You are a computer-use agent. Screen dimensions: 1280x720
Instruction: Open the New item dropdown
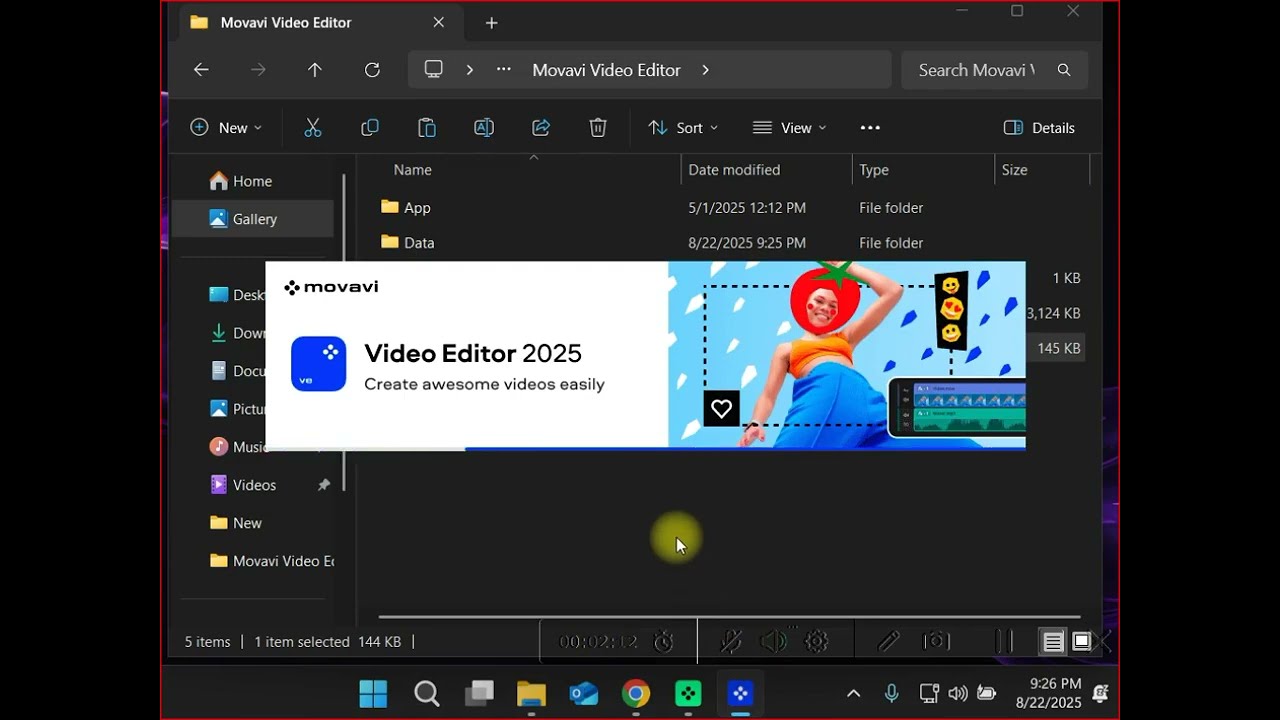pyautogui.click(x=226, y=127)
